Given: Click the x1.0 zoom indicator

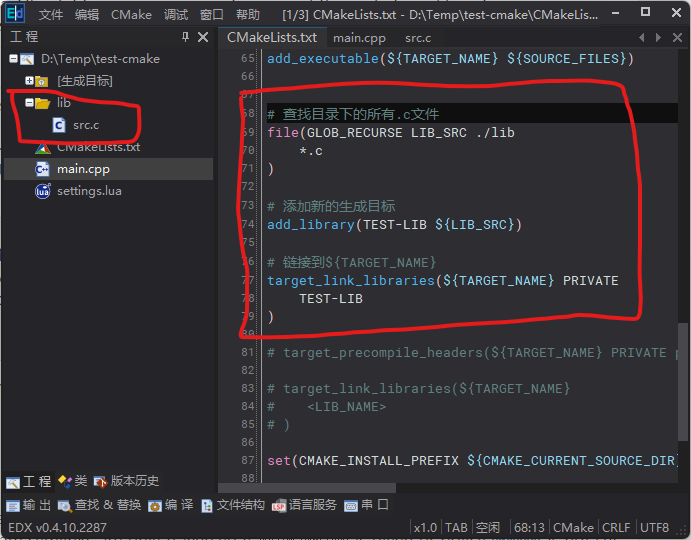Looking at the screenshot, I should point(426,527).
